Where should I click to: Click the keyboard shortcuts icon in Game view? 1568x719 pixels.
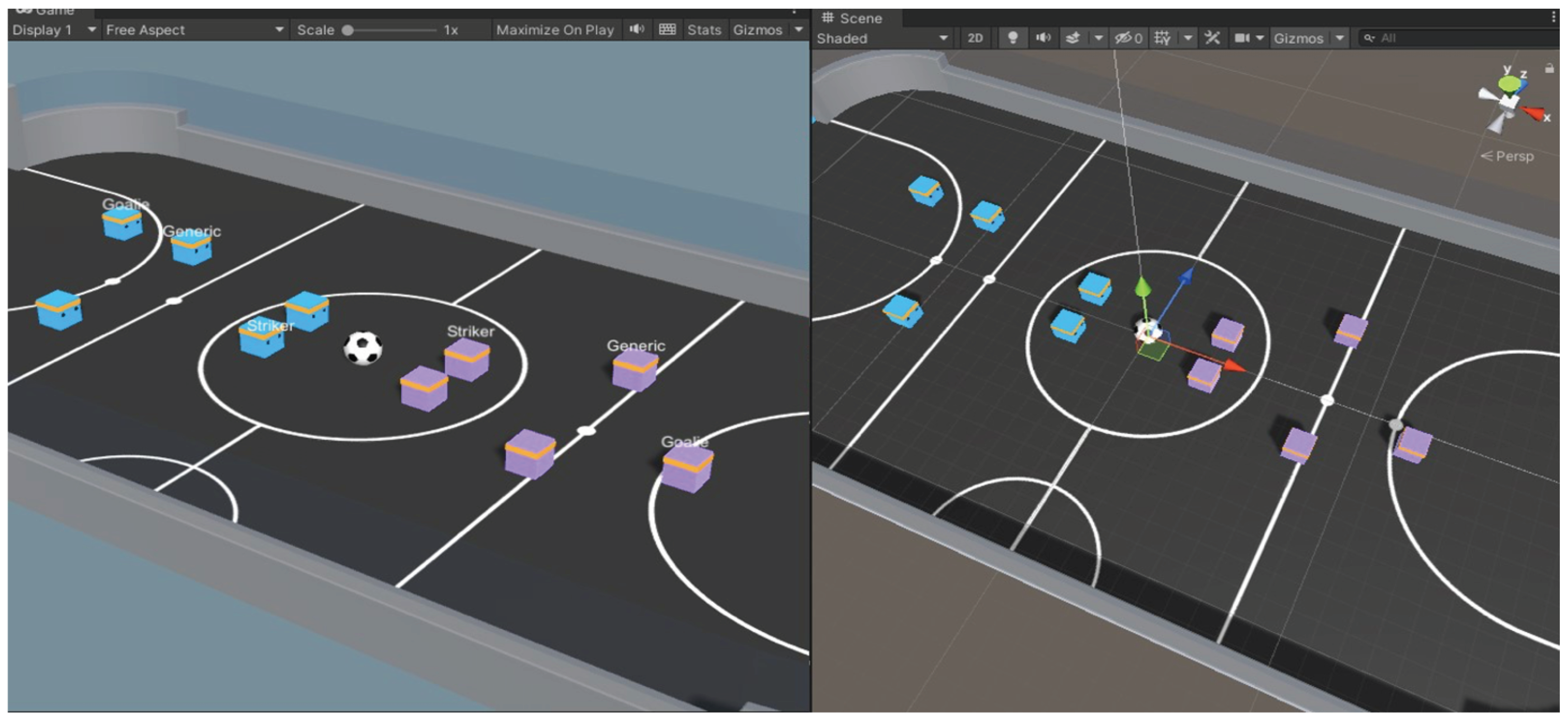point(667,29)
